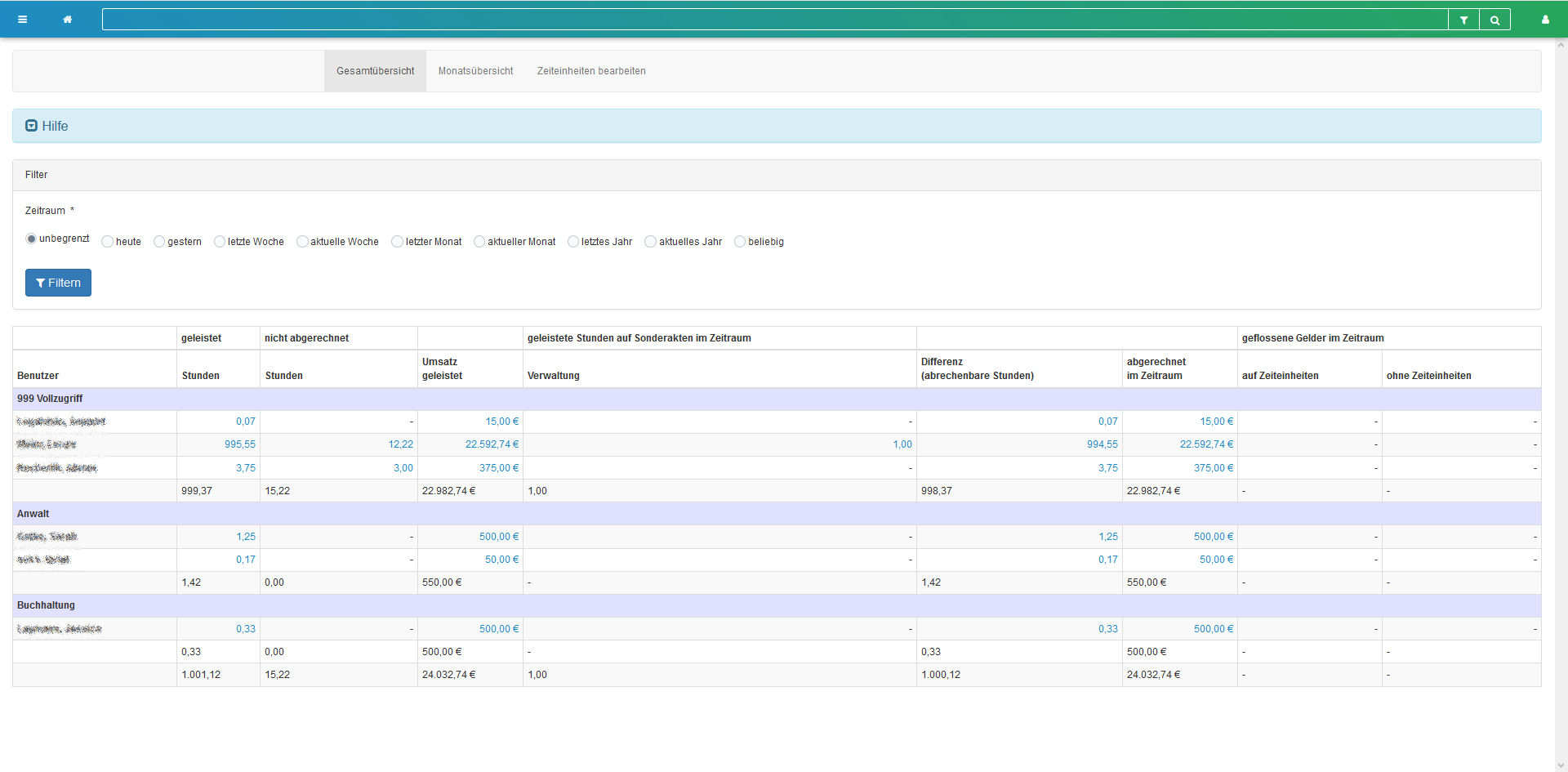Click the Hilfe collapse icon
Screen dimensions: 1568x772
[x=31, y=126]
